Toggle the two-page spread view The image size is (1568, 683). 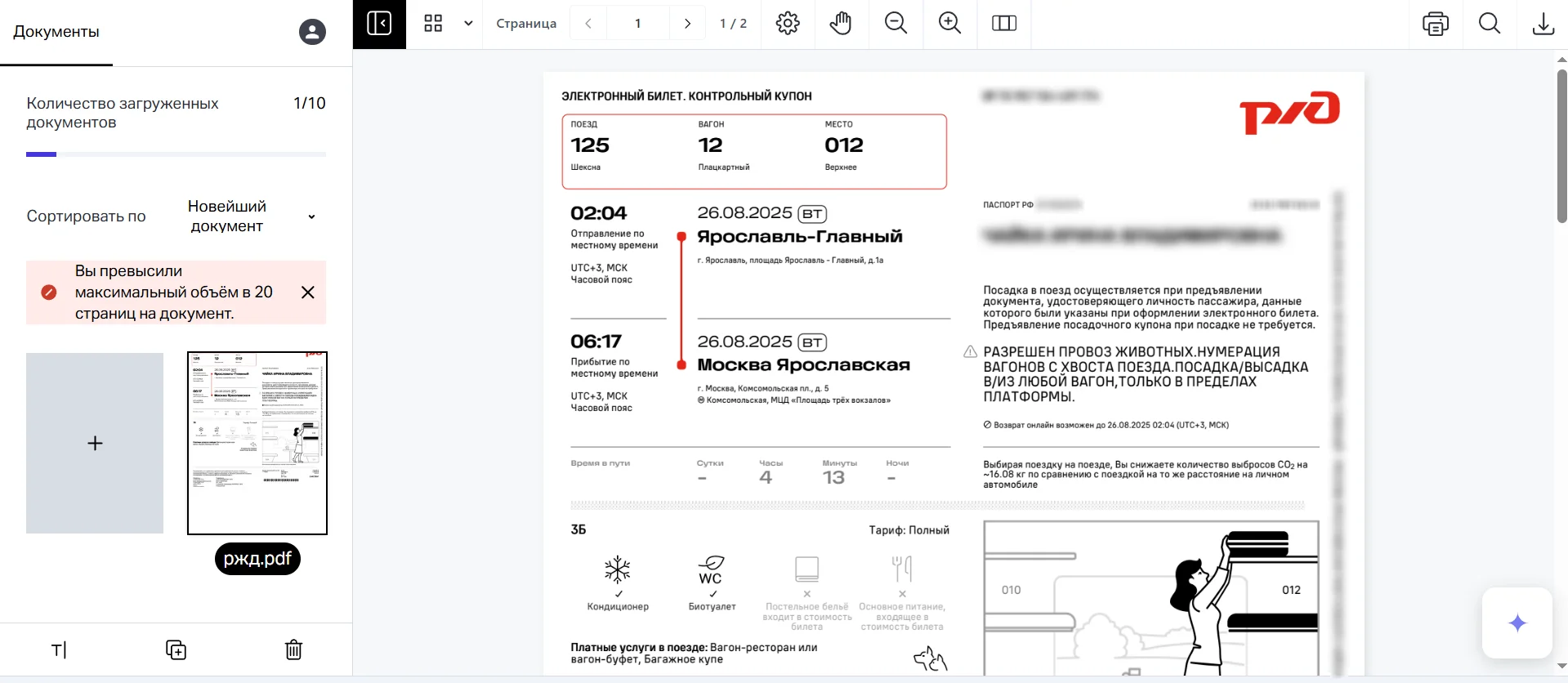pyautogui.click(x=1003, y=24)
